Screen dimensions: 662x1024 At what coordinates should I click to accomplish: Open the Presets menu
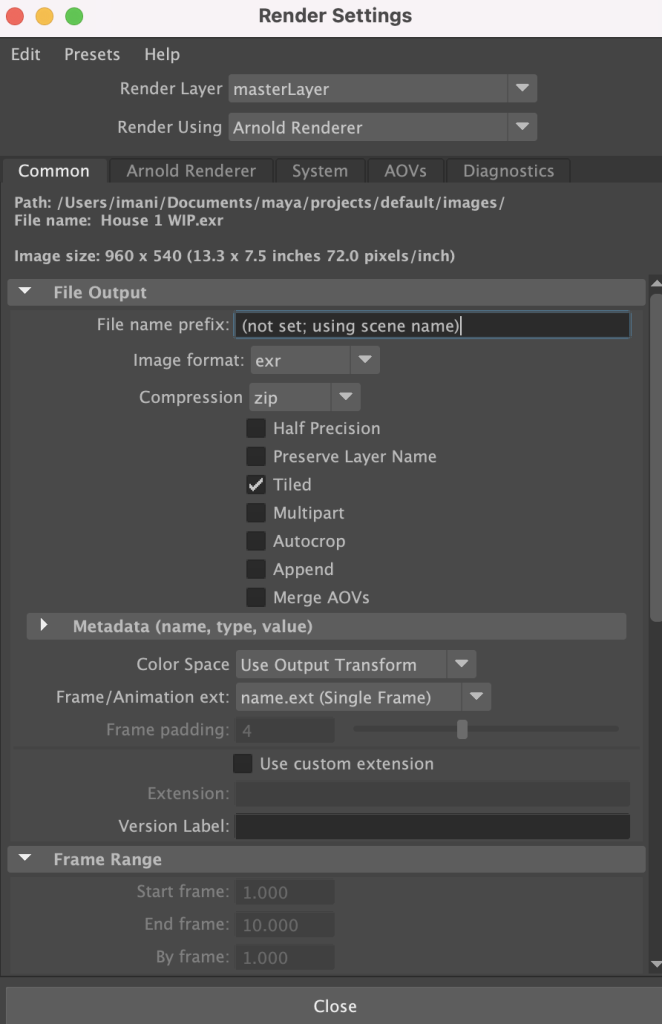click(92, 54)
